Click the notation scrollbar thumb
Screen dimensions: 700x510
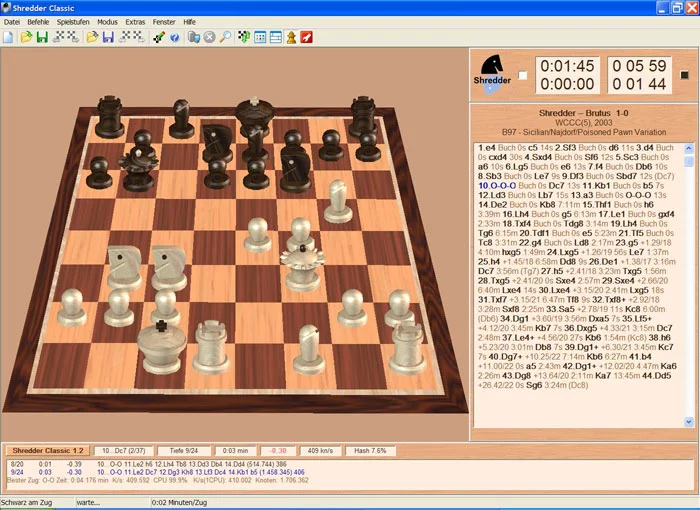688,161
